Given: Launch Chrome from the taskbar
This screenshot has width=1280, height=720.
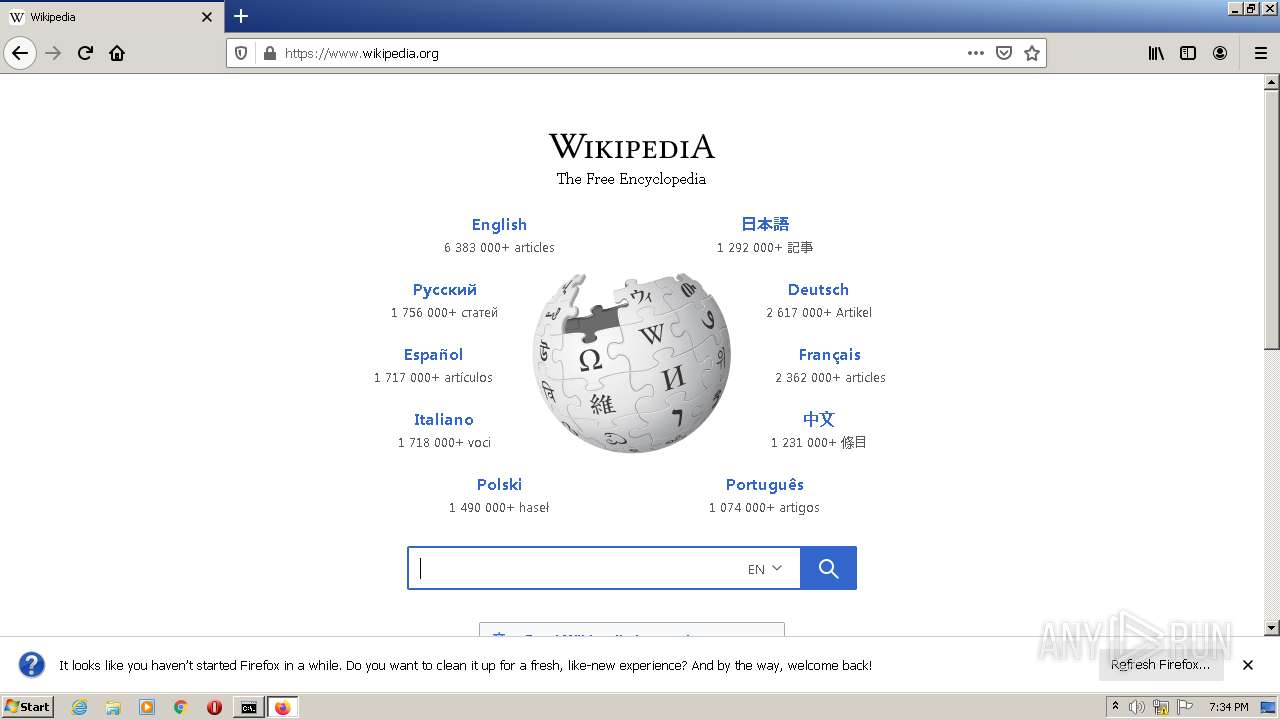Looking at the screenshot, I should (x=181, y=707).
